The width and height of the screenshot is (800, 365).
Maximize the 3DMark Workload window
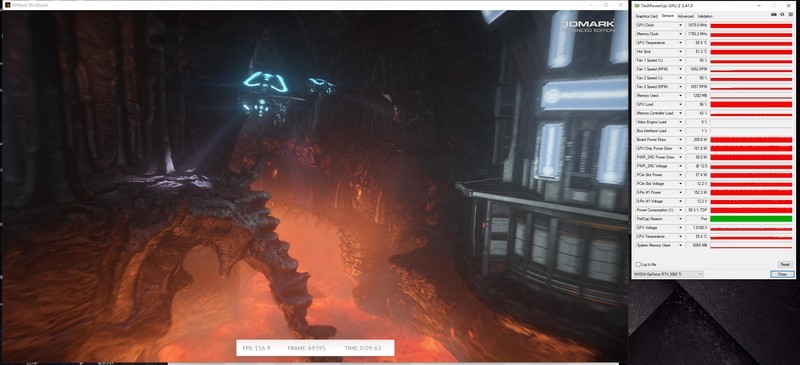606,5
